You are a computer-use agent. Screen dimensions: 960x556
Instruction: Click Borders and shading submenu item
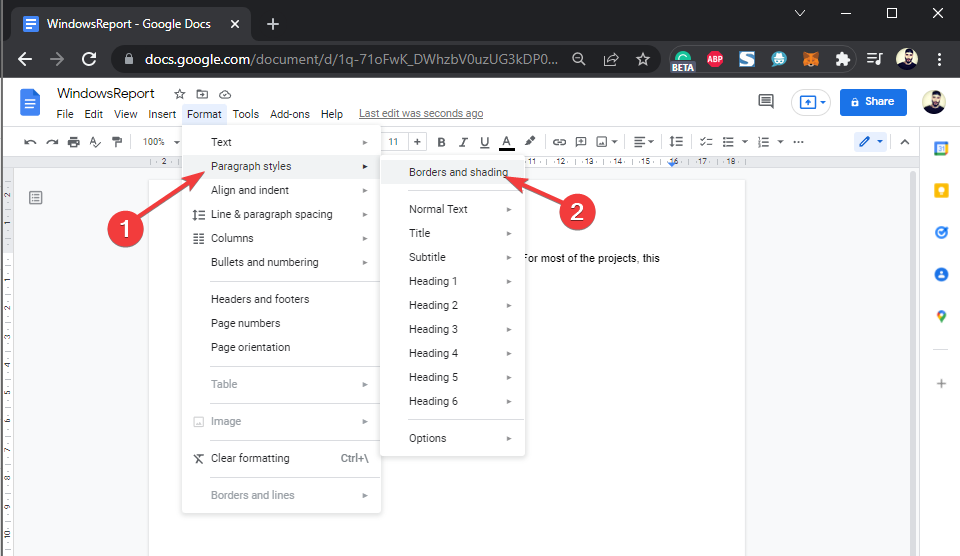pyautogui.click(x=452, y=173)
